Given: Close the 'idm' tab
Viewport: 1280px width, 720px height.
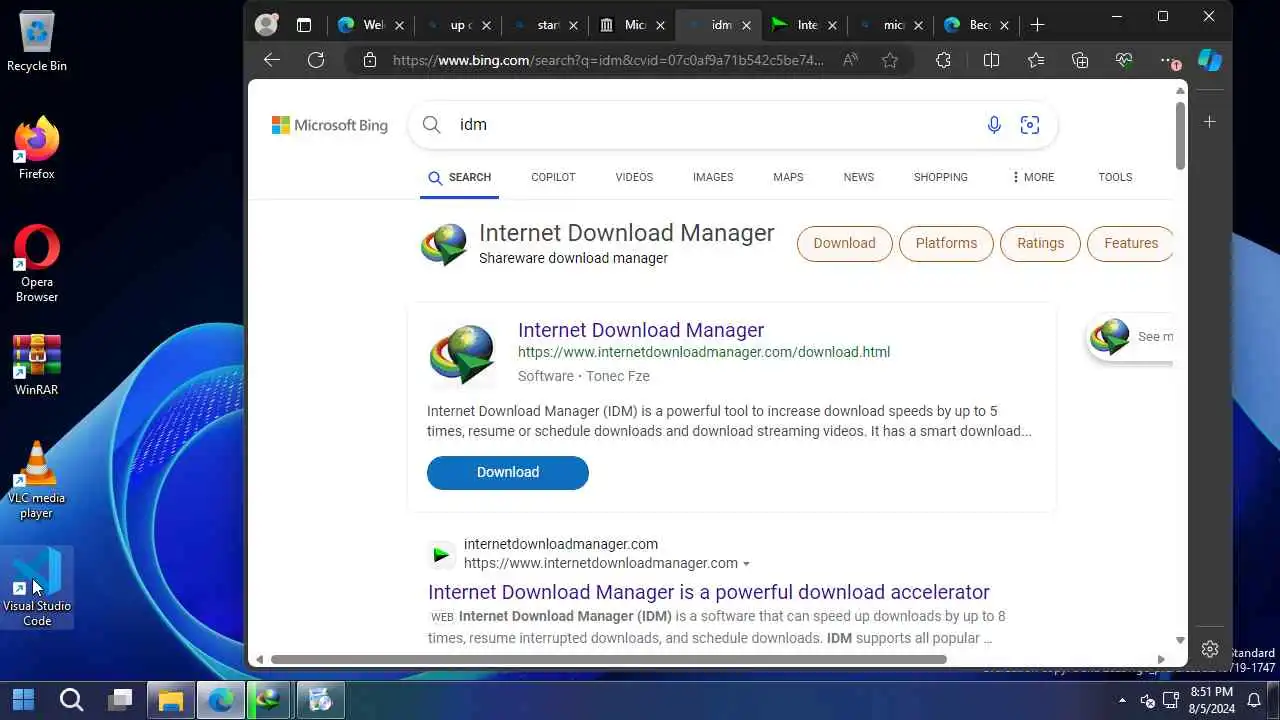Looking at the screenshot, I should 746,25.
